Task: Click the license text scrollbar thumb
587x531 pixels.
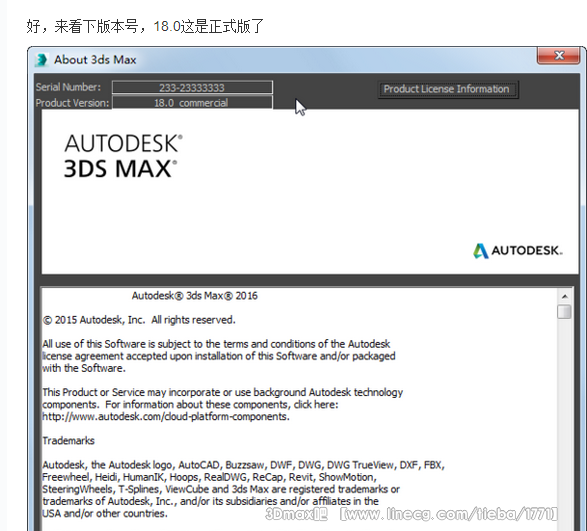Action: [x=565, y=312]
